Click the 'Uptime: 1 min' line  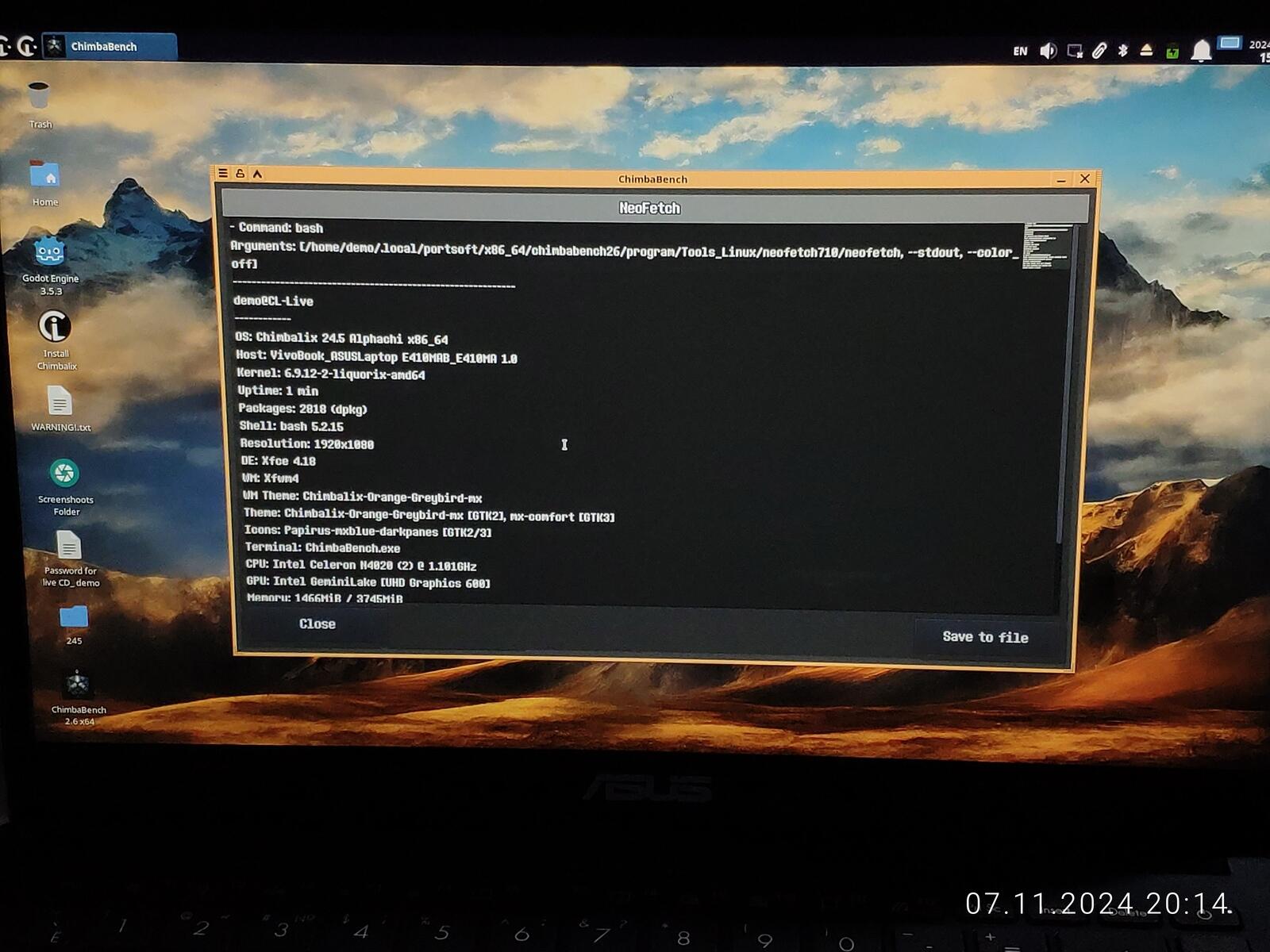(278, 391)
